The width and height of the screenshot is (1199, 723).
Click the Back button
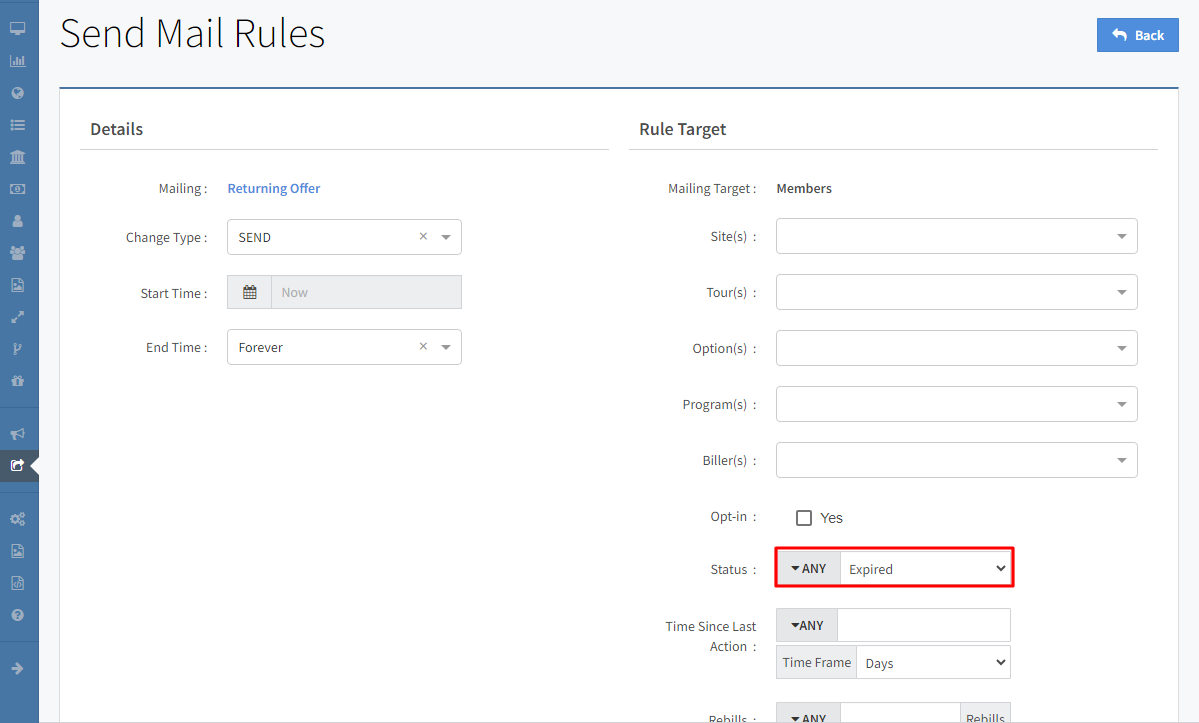(1137, 35)
